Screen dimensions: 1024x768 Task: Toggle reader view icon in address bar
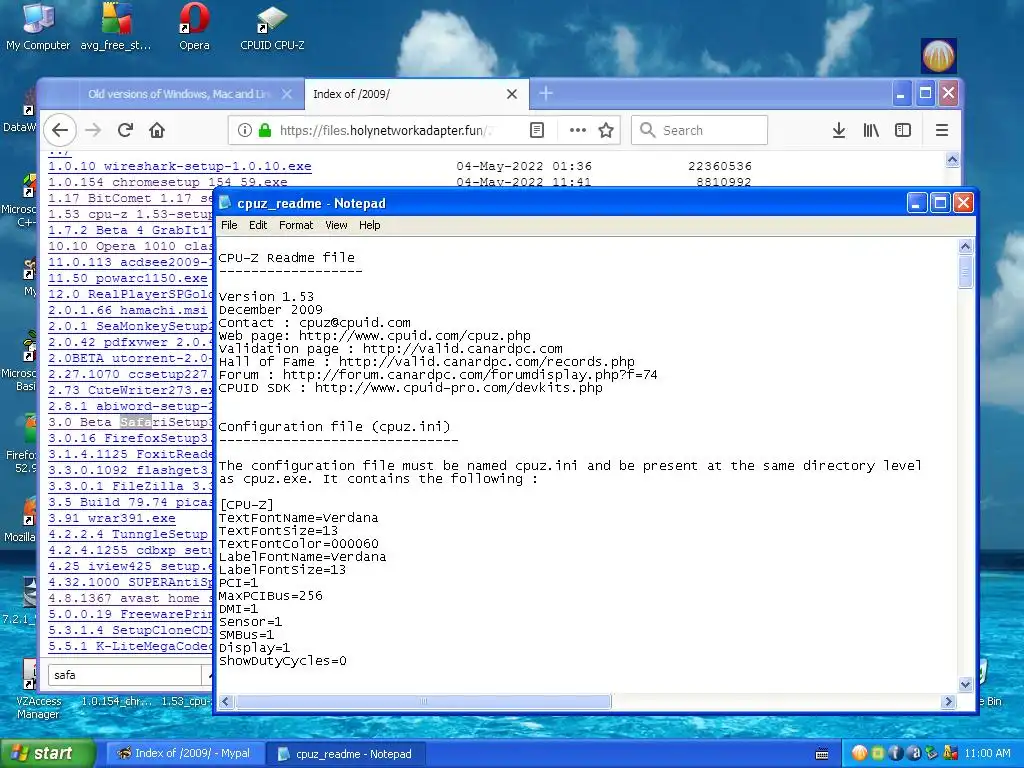tap(537, 130)
